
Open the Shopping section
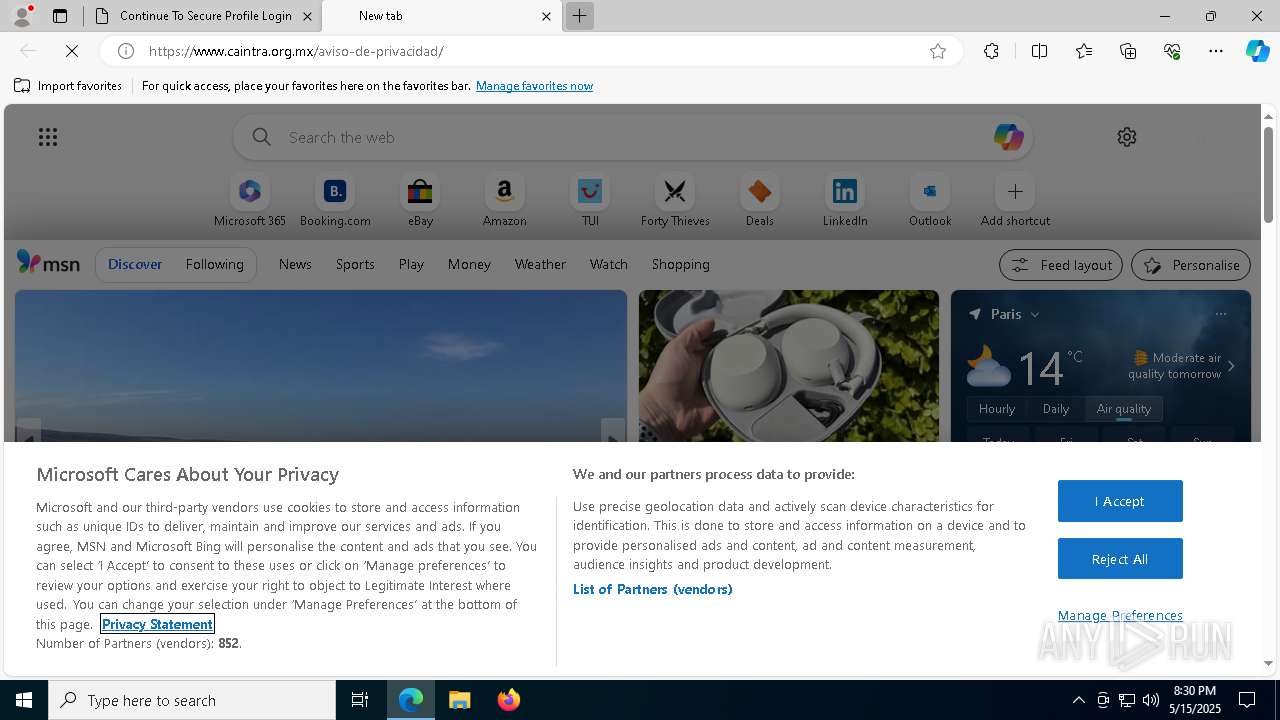click(x=681, y=264)
